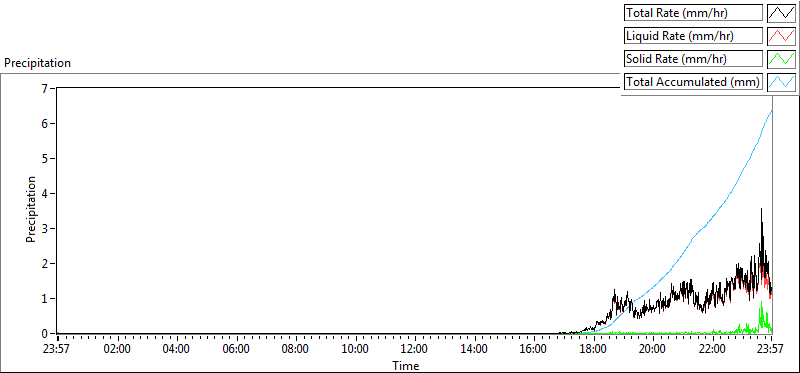The image size is (800, 373).
Task: Click the 6 tick on y-axis
Action: coord(44,123)
